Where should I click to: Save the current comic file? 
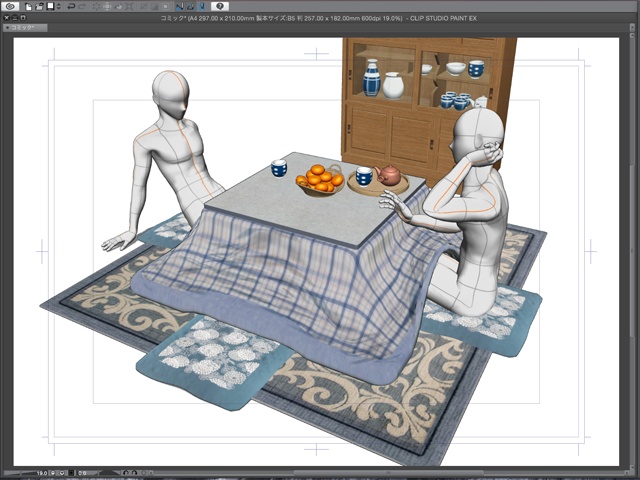tap(50, 7)
